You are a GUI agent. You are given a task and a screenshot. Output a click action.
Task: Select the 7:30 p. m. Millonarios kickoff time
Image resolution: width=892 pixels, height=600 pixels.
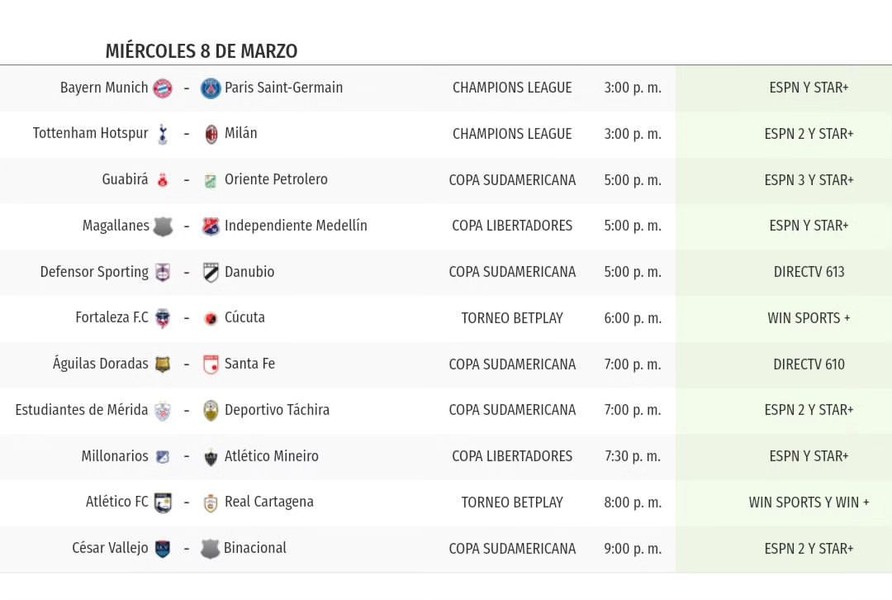633,456
